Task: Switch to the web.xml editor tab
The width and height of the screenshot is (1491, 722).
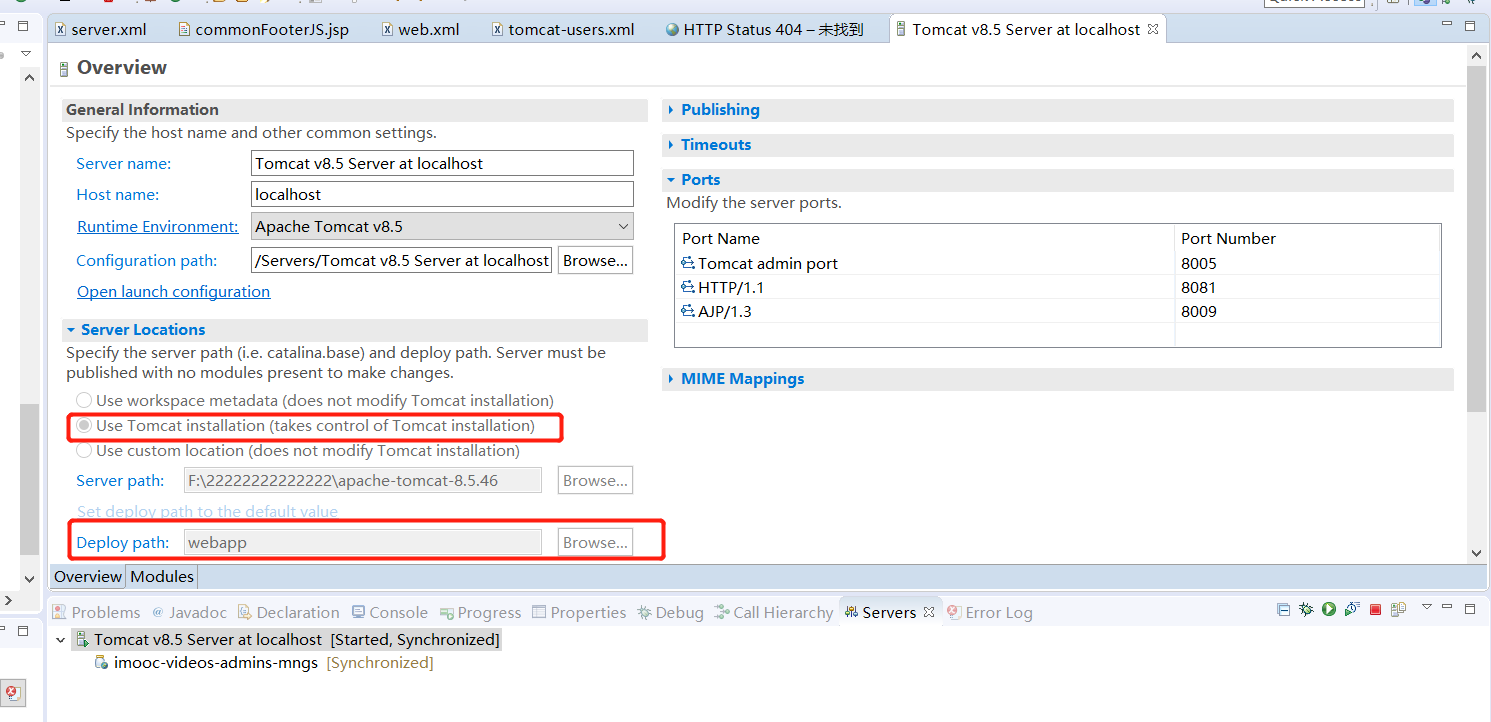Action: [420, 29]
